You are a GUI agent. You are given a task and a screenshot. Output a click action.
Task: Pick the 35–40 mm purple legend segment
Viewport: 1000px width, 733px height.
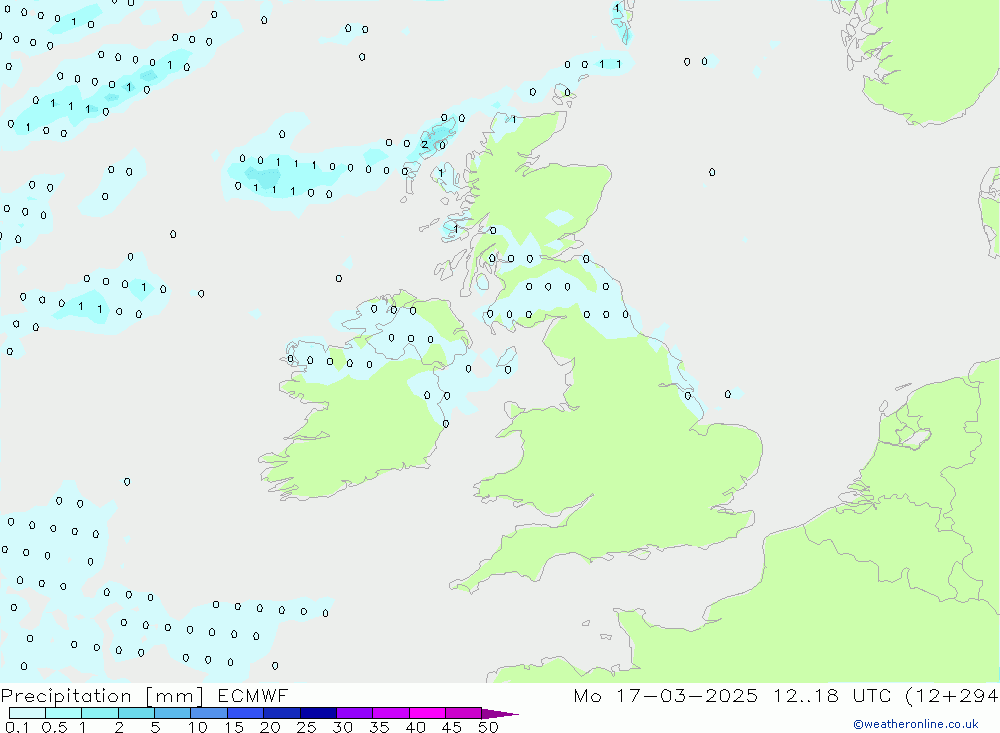(390, 713)
